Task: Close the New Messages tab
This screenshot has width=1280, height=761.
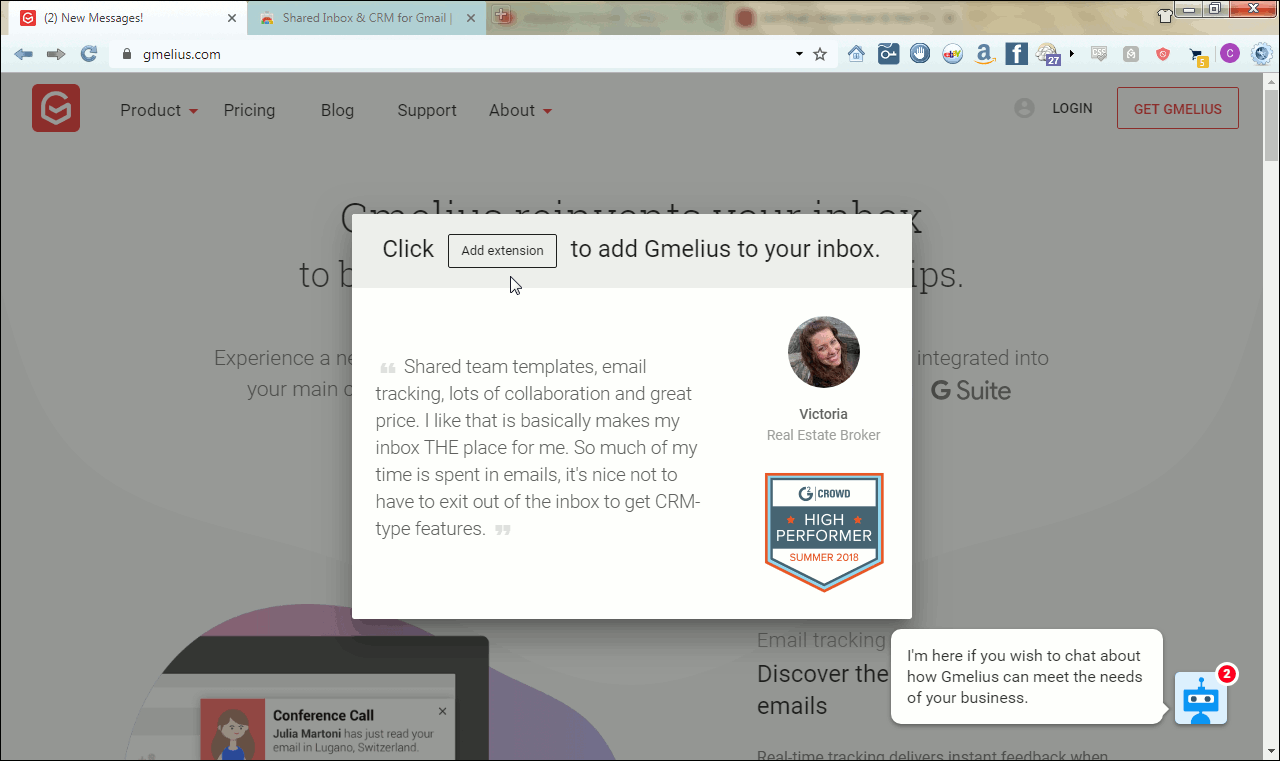Action: click(x=232, y=18)
